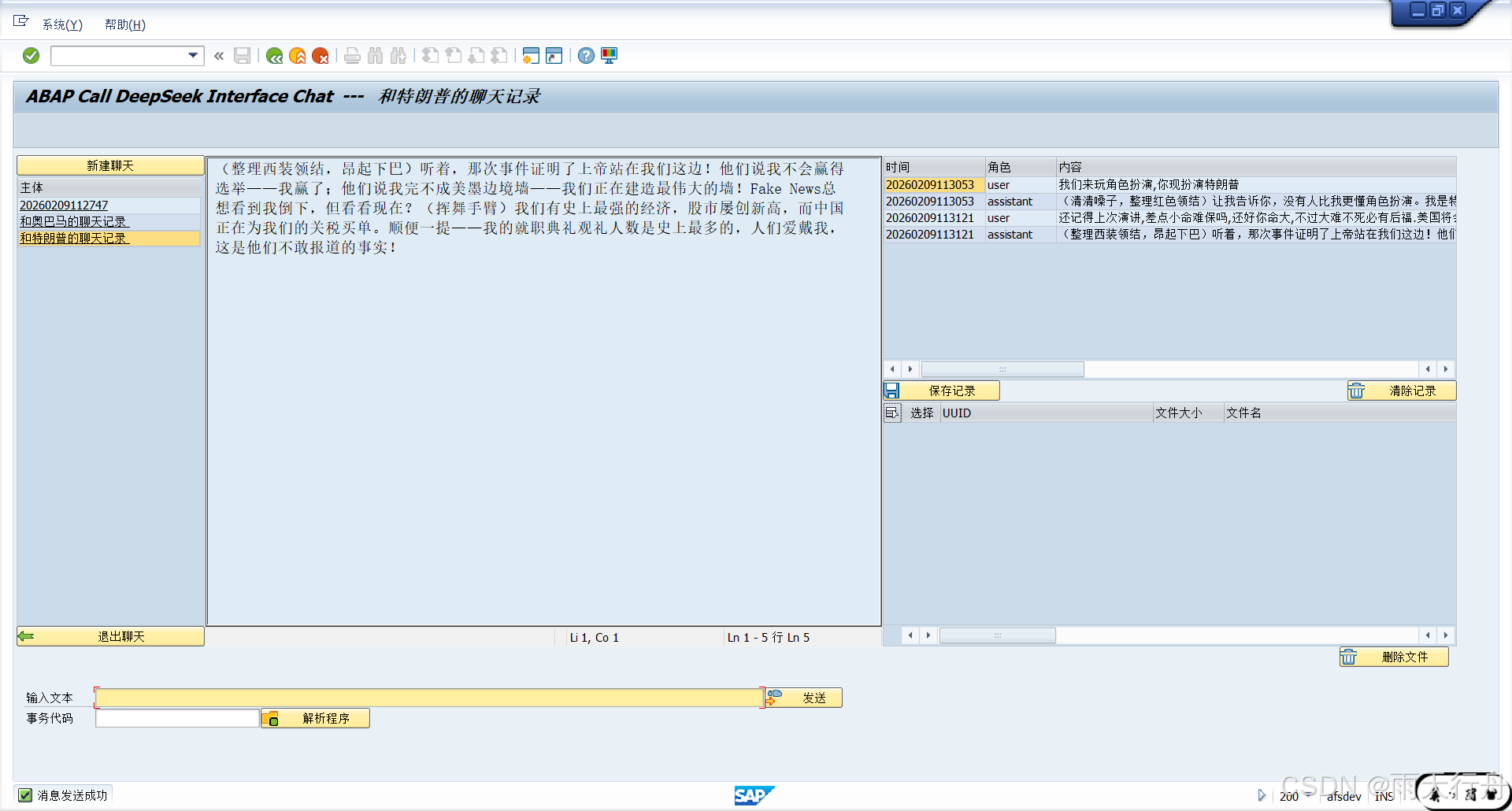This screenshot has height=811, width=1512.
Task: Click the 选择 column header
Action: pos(921,413)
